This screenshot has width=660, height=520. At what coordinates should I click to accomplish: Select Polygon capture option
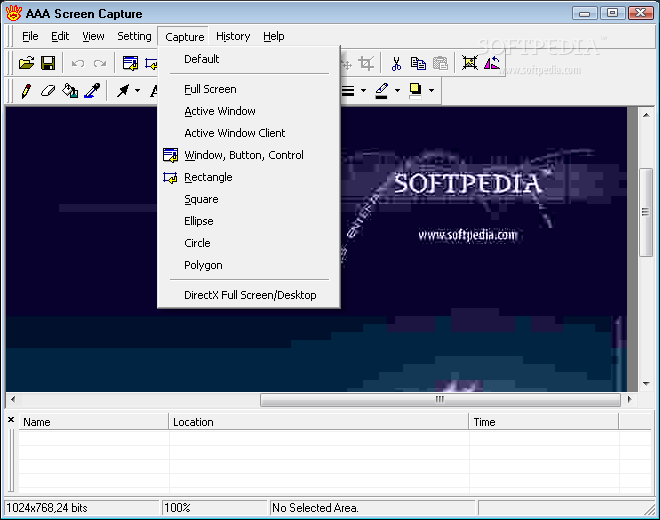249,265
